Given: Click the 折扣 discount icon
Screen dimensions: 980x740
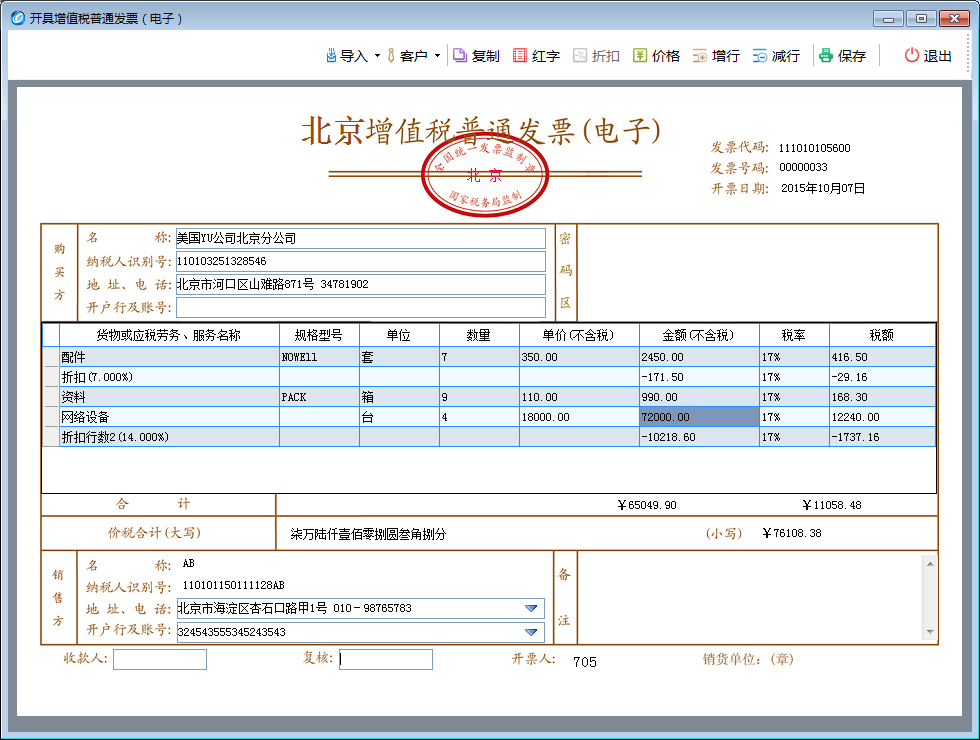Looking at the screenshot, I should (580, 56).
